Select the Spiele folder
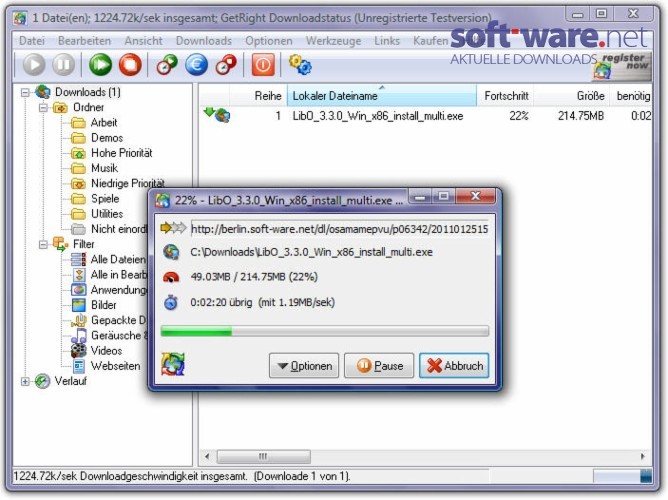This screenshot has height=500, width=668. (105, 199)
